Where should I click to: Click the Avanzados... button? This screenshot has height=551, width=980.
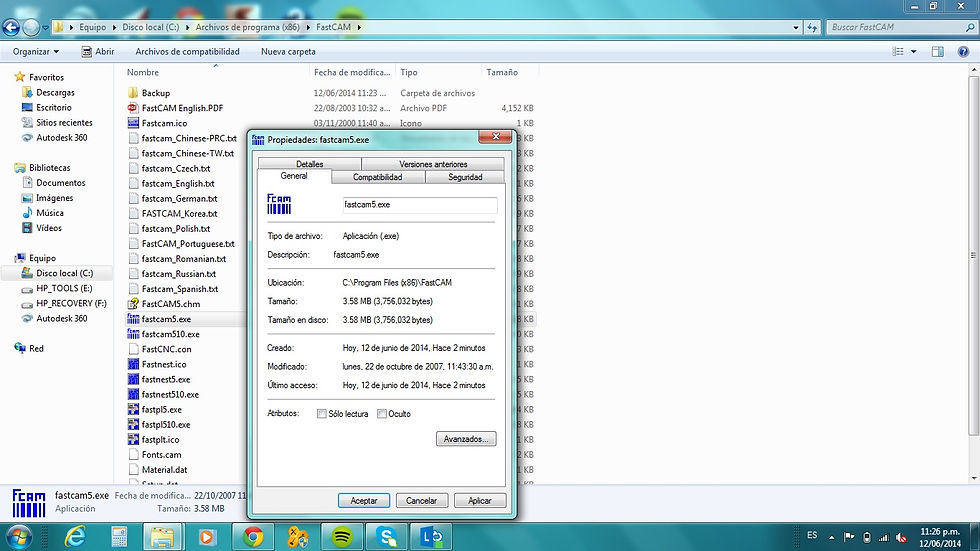click(x=466, y=439)
